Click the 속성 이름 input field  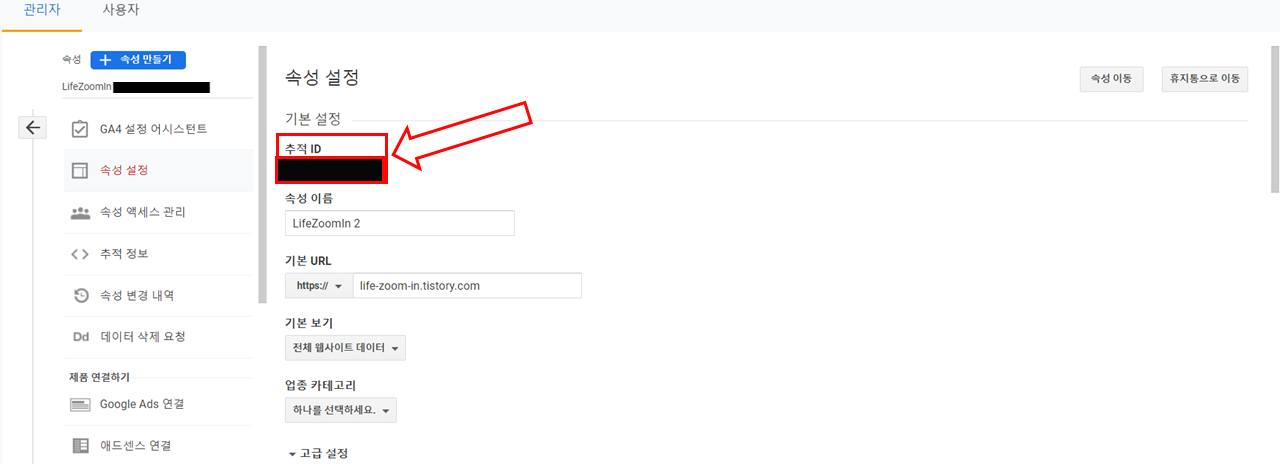400,223
